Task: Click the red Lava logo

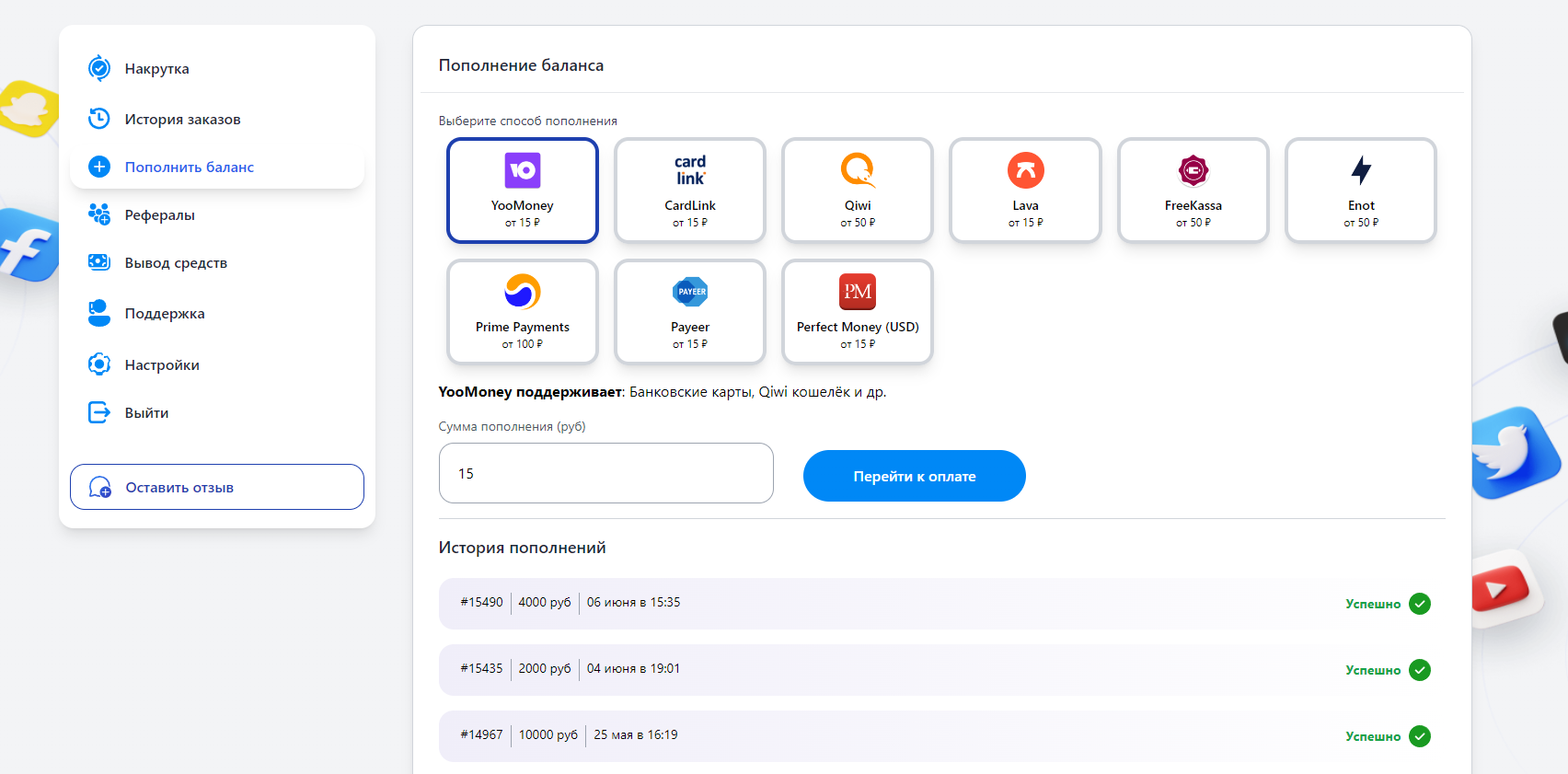Action: 1025,170
